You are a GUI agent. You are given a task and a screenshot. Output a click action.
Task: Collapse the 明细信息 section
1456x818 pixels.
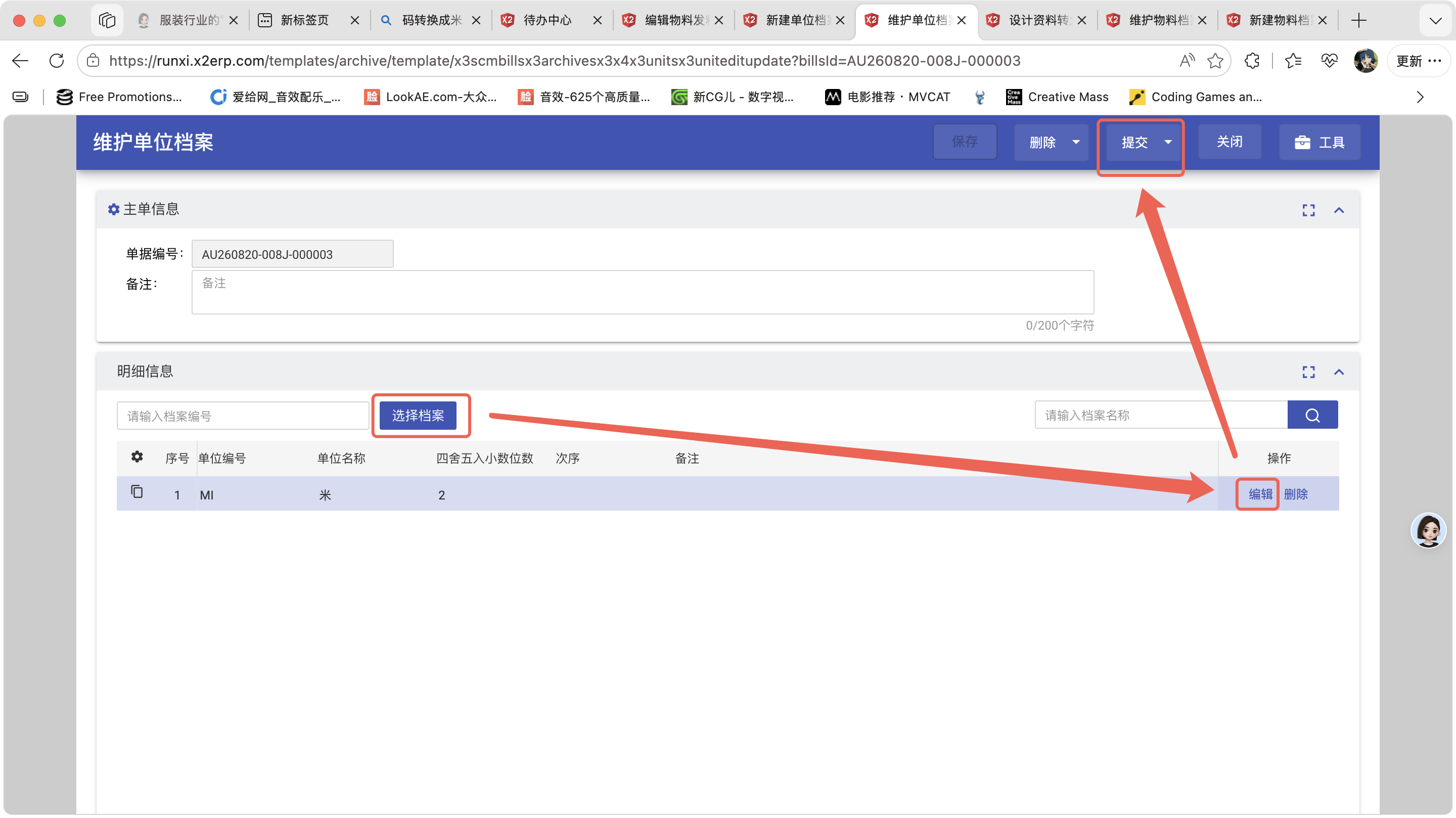tap(1339, 372)
